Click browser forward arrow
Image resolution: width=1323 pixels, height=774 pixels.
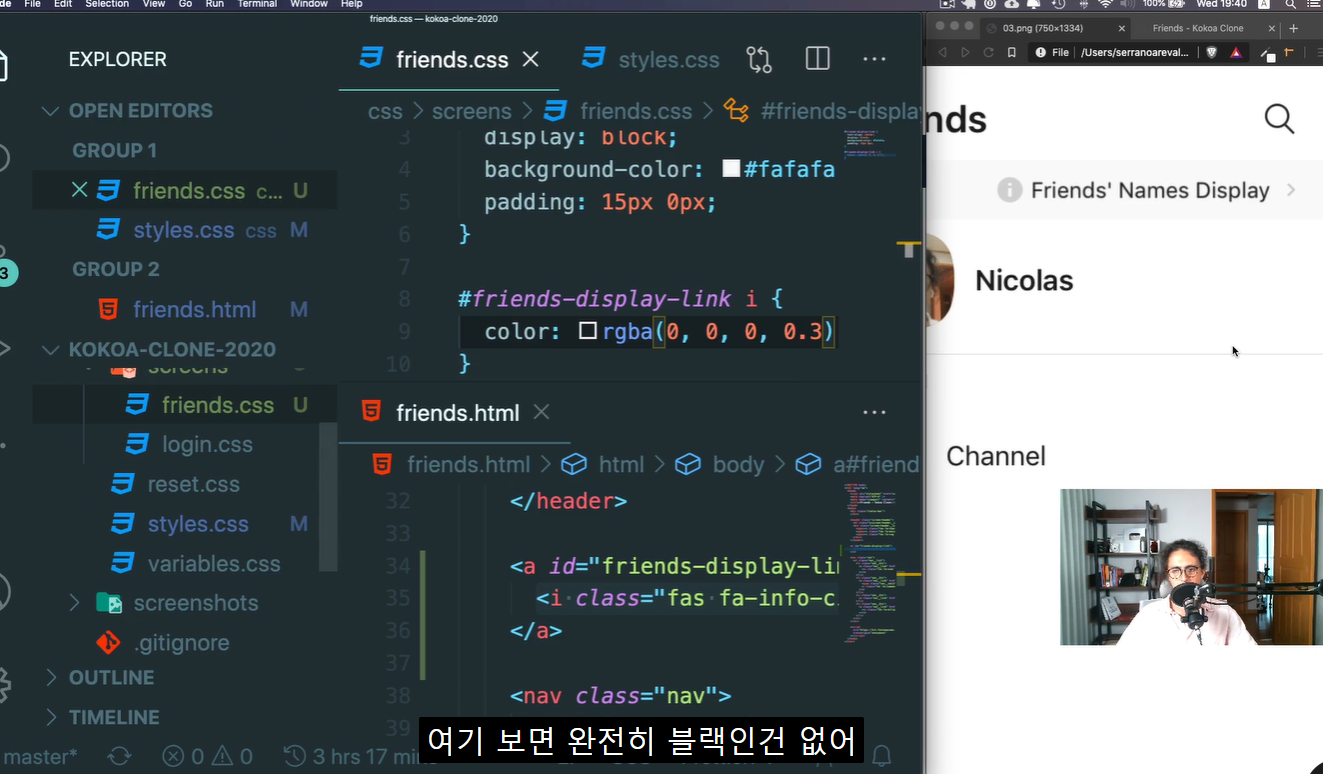pyautogui.click(x=965, y=52)
